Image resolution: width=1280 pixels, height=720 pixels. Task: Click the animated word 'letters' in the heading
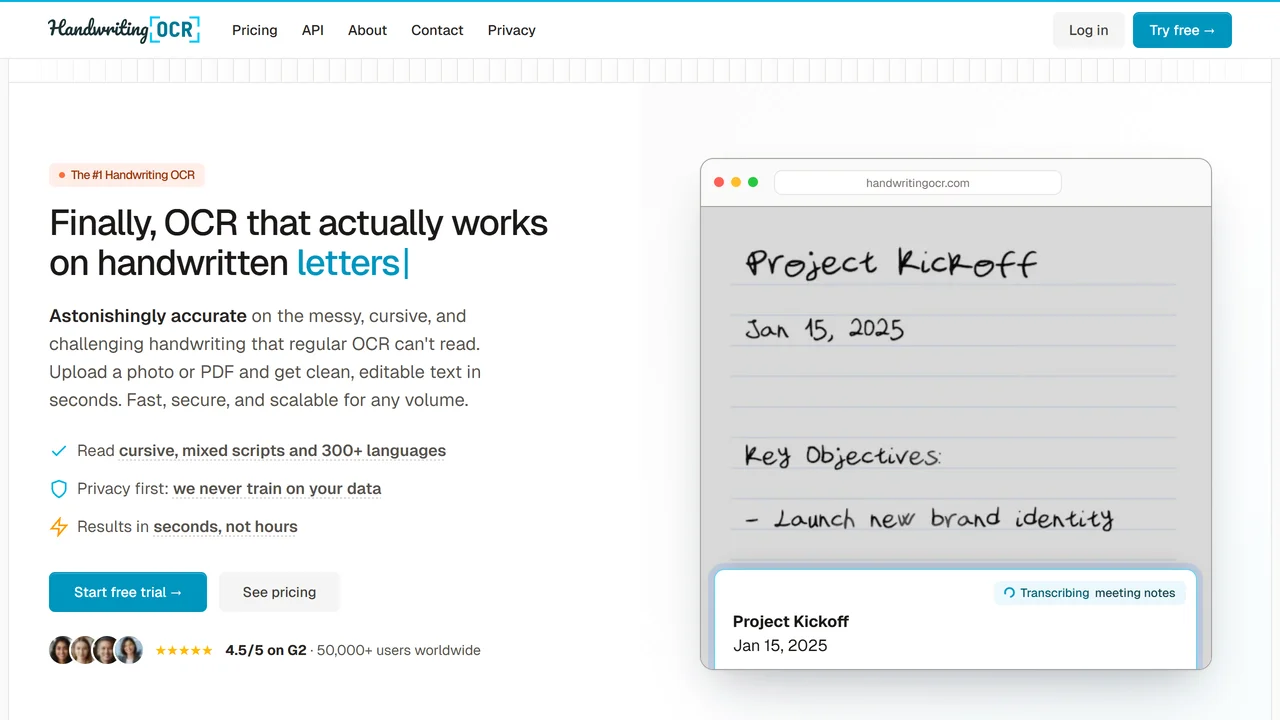[x=349, y=263]
